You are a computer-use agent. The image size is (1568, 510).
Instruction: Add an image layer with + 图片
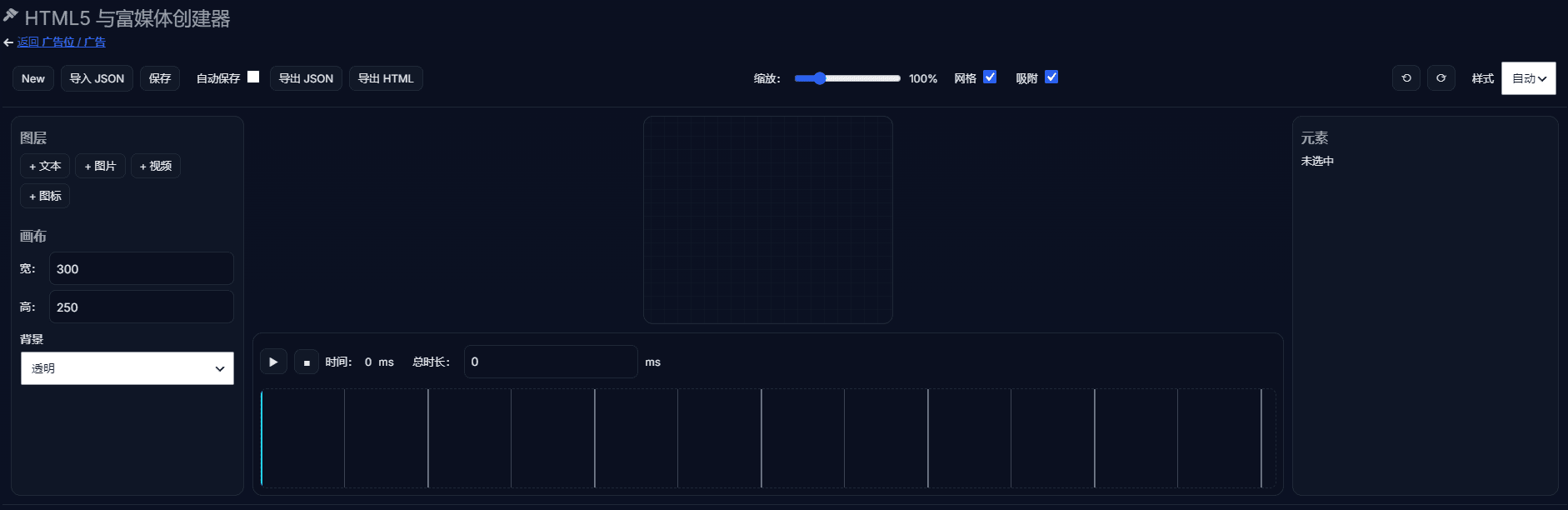100,166
